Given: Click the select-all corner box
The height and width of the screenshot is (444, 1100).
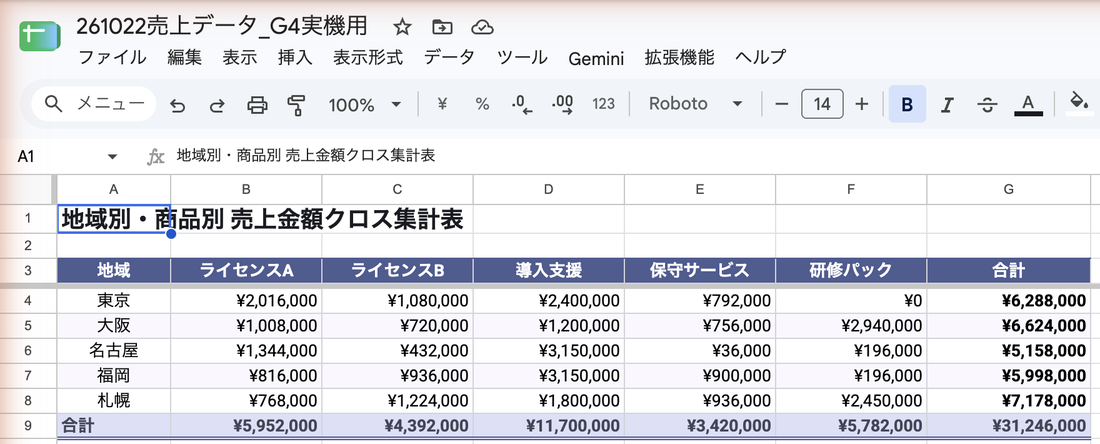Looking at the screenshot, I should click(x=28, y=189).
